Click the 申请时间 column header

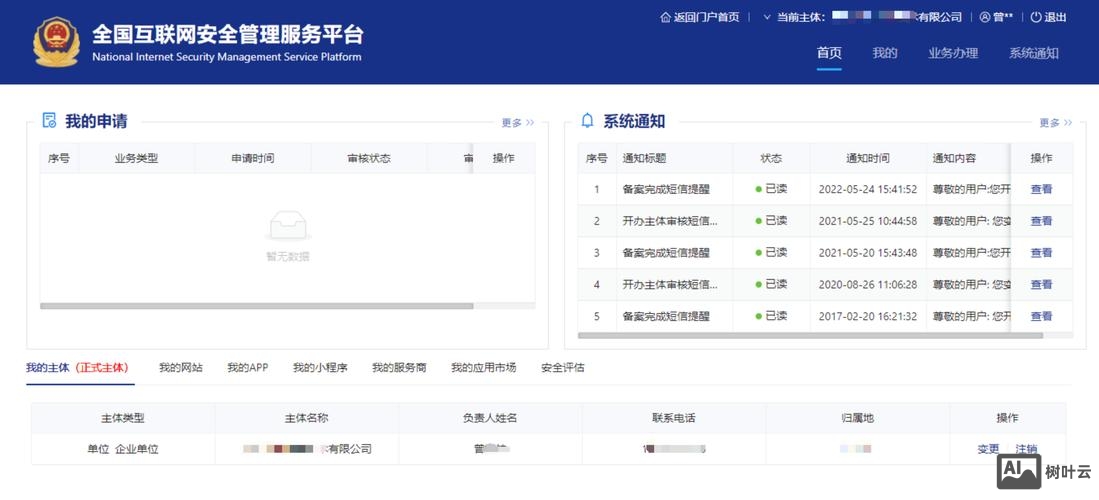(x=253, y=158)
